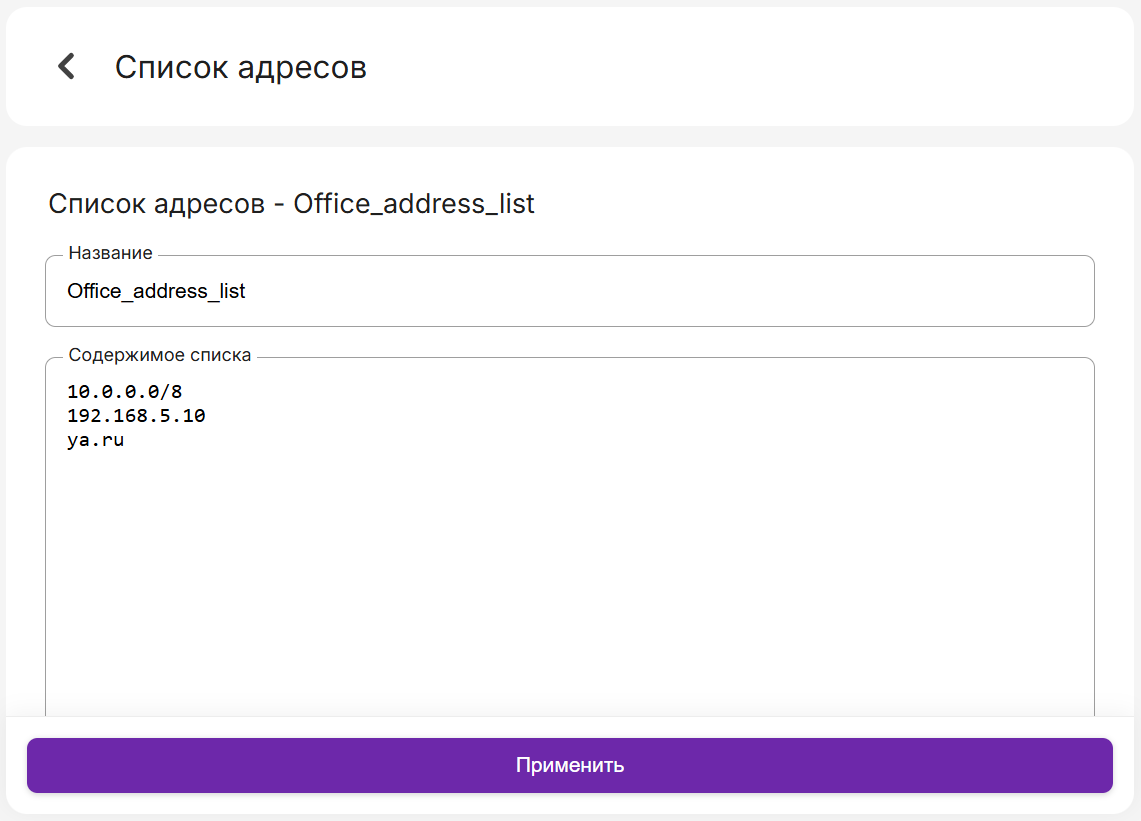Click the "Применить" button
The height and width of the screenshot is (821, 1141).
pos(569,765)
